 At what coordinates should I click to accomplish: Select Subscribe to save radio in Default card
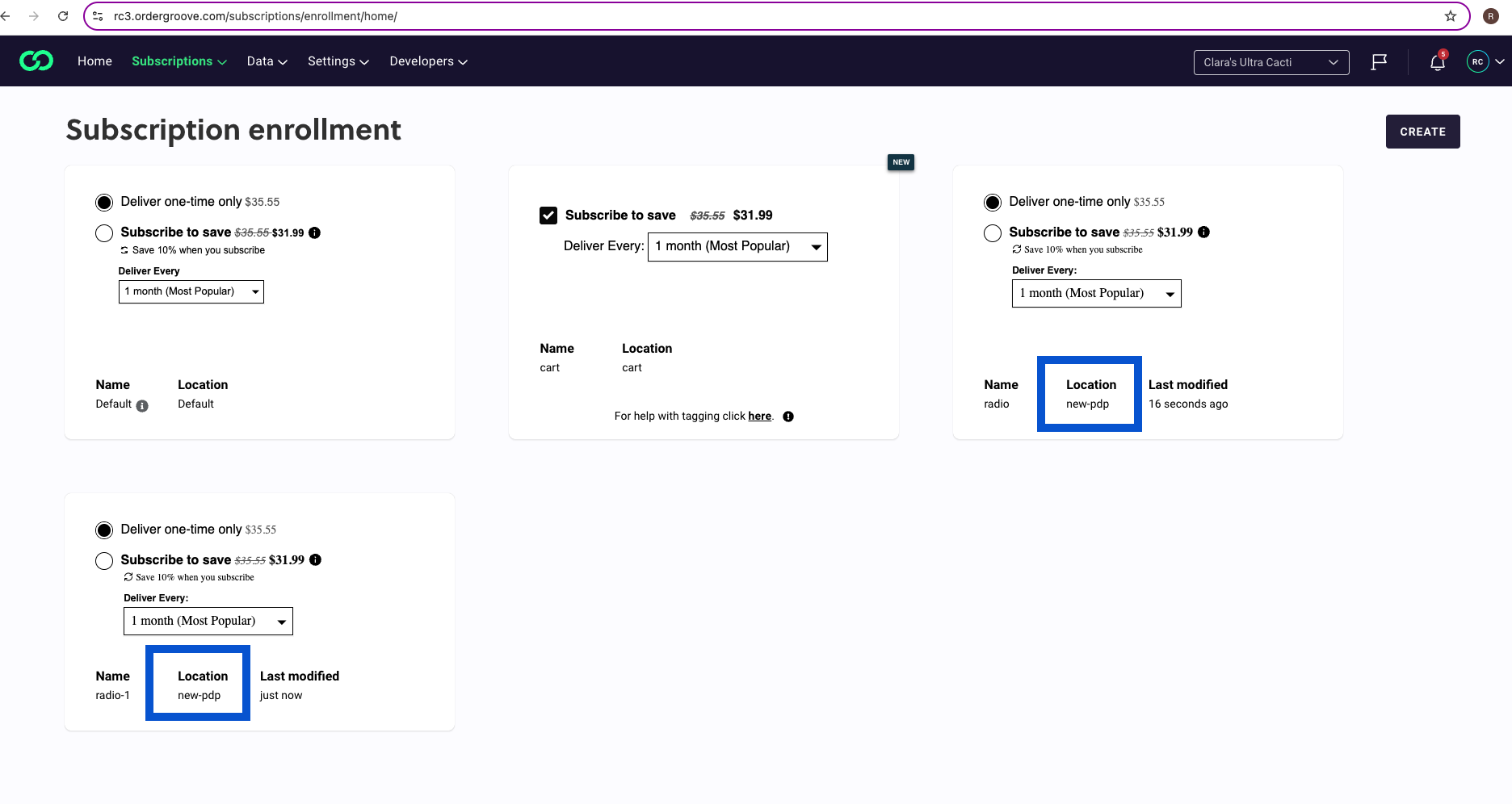click(x=104, y=233)
